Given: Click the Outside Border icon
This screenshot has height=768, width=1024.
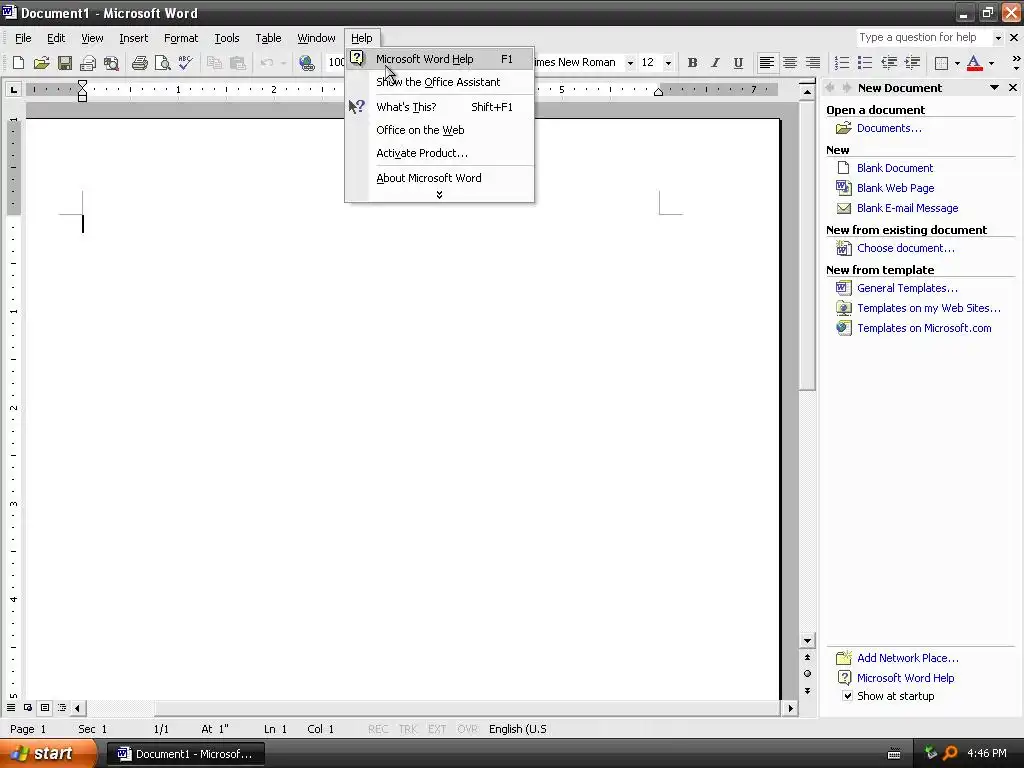Looking at the screenshot, I should point(941,63).
